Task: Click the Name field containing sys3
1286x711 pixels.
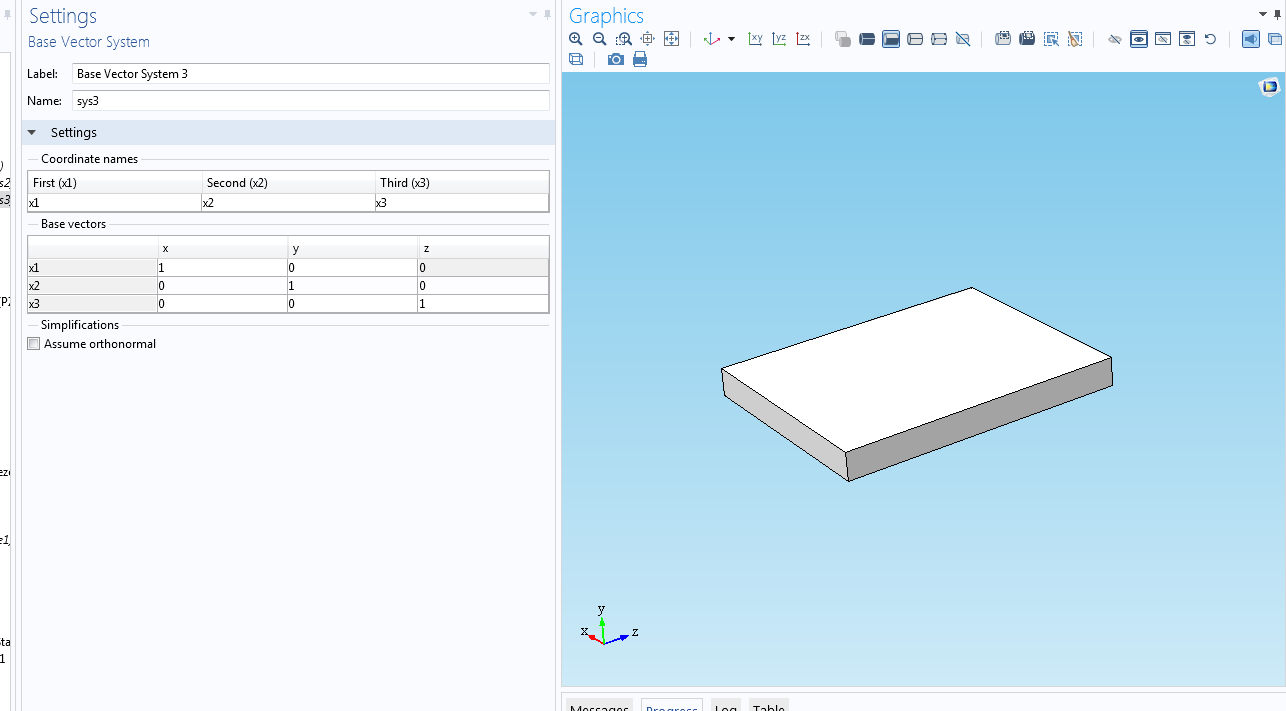Action: (310, 101)
